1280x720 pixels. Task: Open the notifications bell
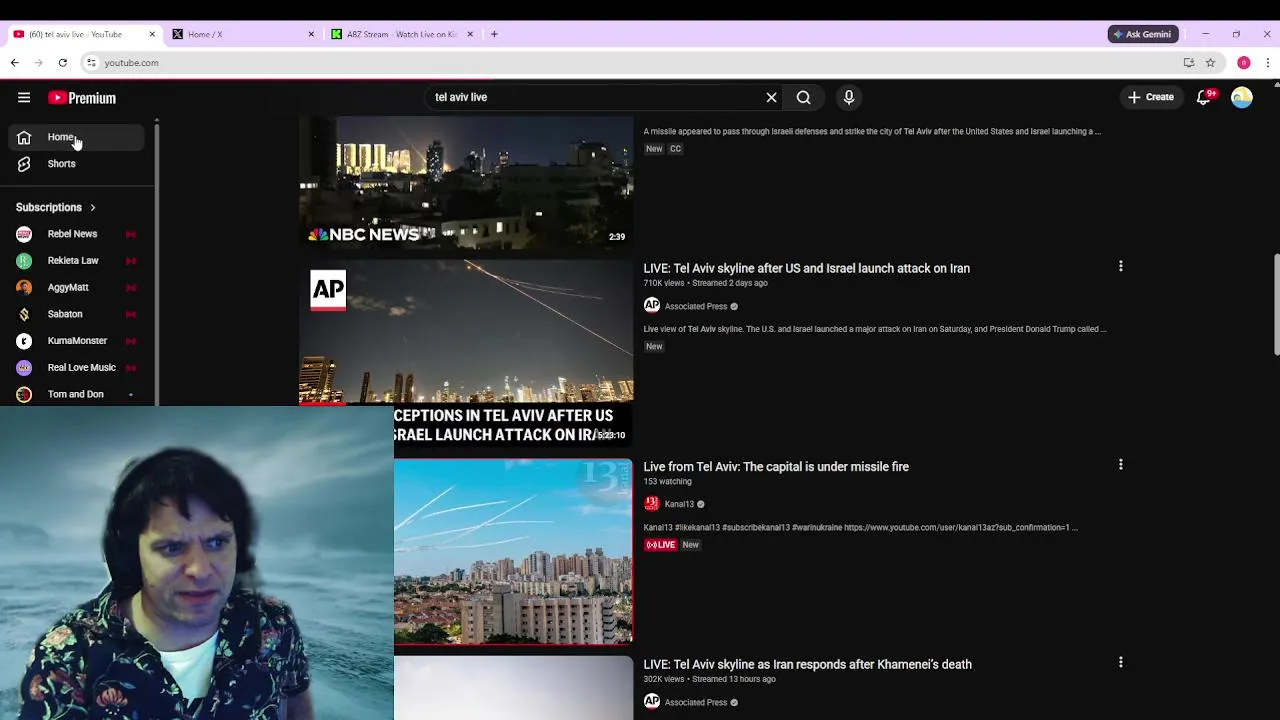(1204, 98)
